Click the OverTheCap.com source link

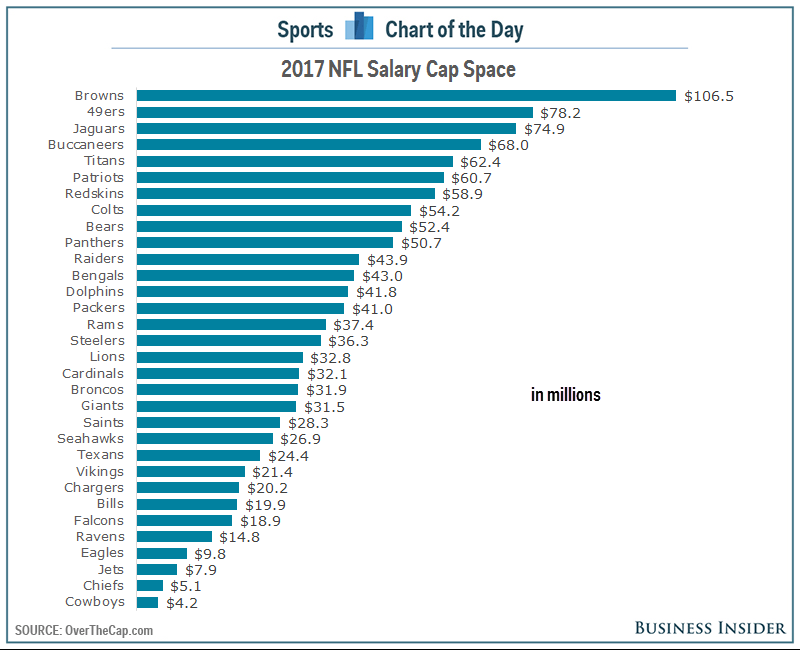[x=109, y=630]
